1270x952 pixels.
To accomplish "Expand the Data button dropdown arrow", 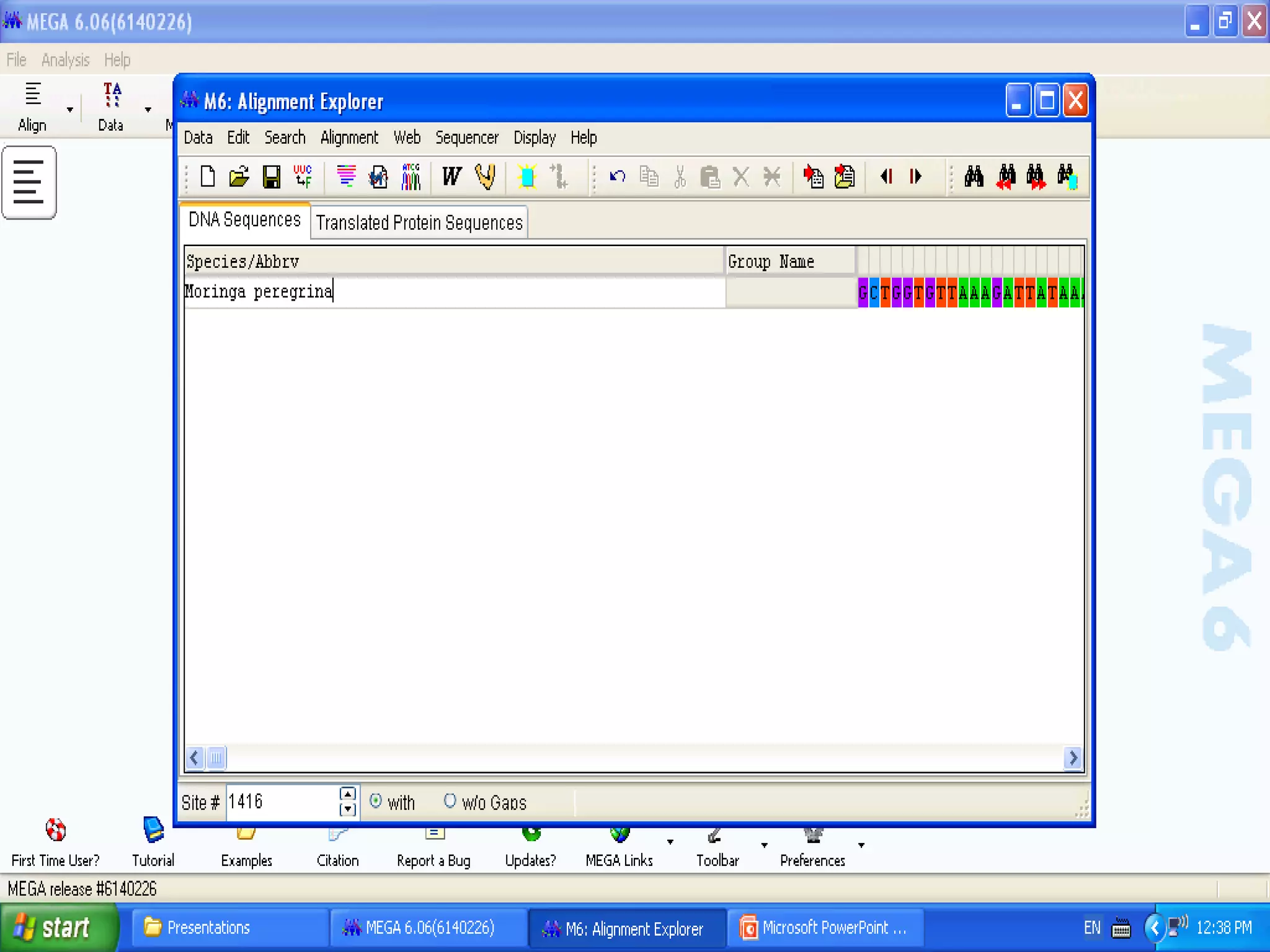I will point(148,110).
